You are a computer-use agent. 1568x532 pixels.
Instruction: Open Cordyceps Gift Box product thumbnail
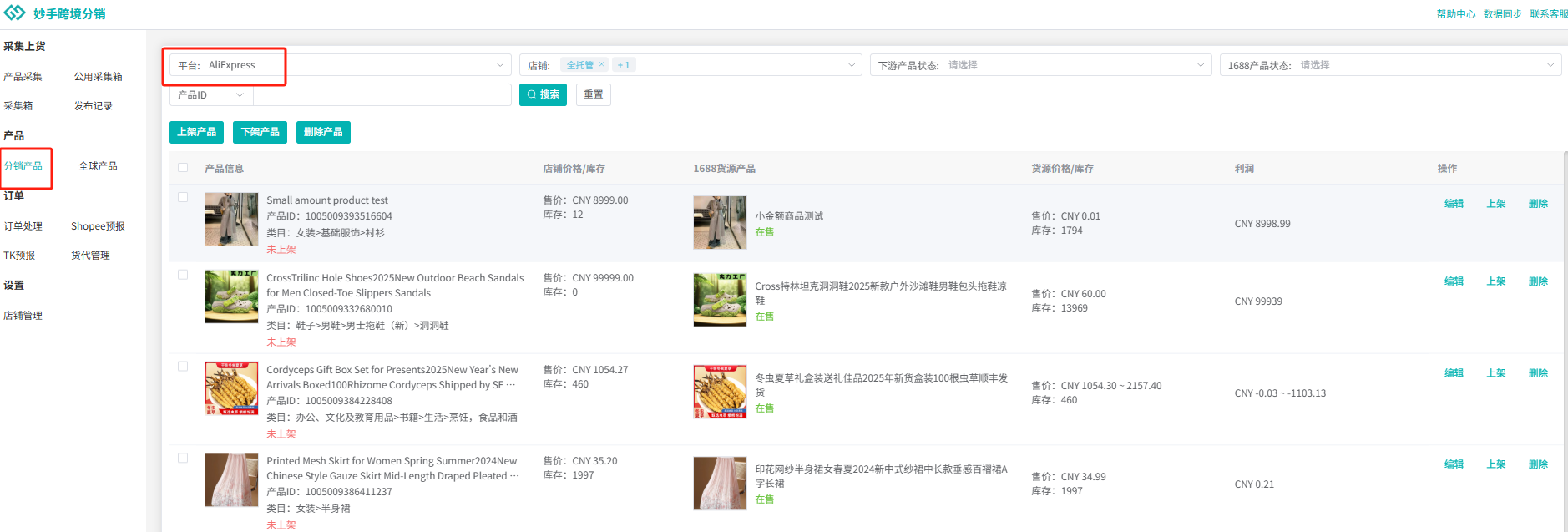(x=231, y=388)
